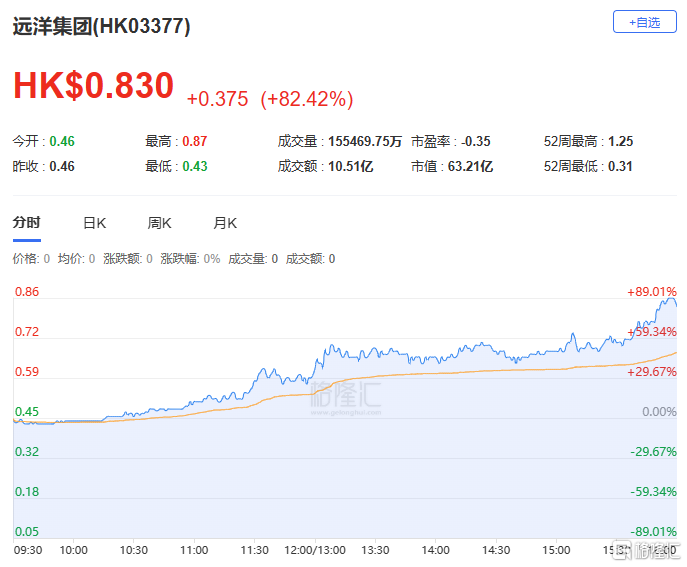Image resolution: width=687 pixels, height=567 pixels.
Task: Click the -59.34% axis label
Action: click(654, 491)
